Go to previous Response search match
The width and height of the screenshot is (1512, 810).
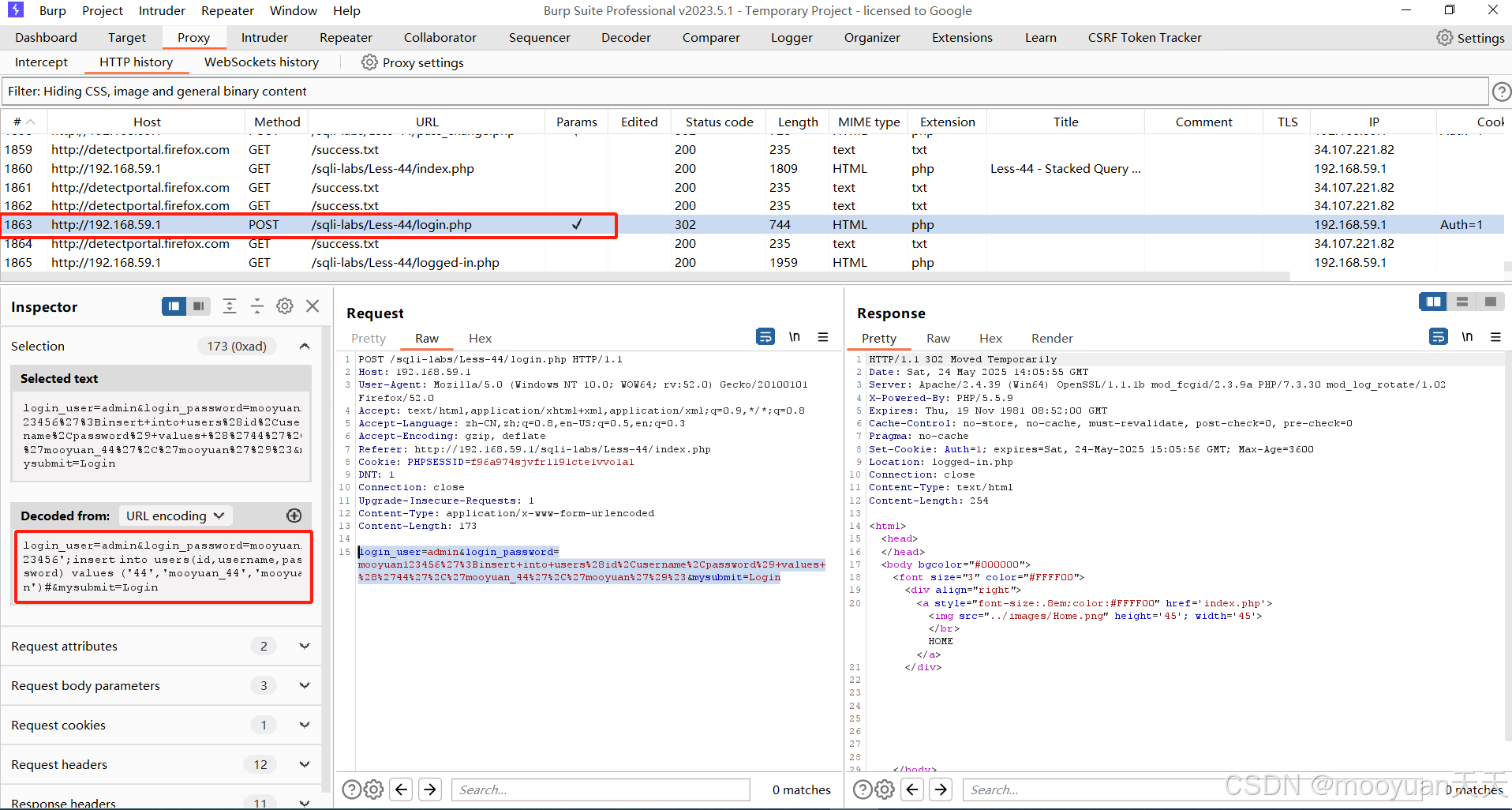[913, 789]
